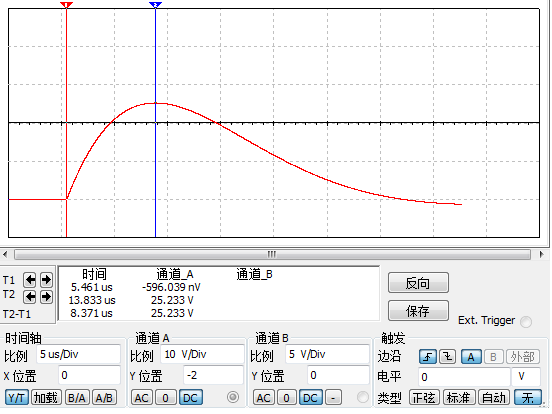The image size is (552, 414).
Task: Toggle Channel B radio indicator
Action: [363, 397]
